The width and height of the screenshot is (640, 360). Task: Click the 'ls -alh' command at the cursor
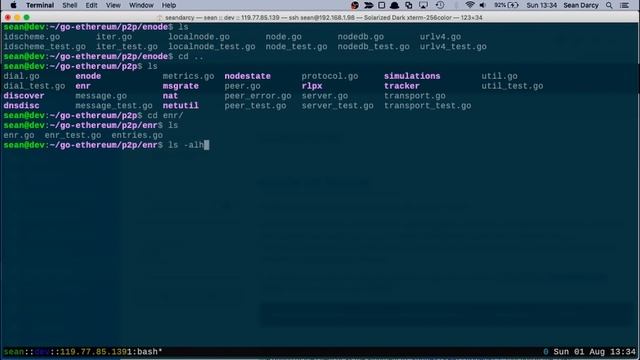tap(186, 145)
